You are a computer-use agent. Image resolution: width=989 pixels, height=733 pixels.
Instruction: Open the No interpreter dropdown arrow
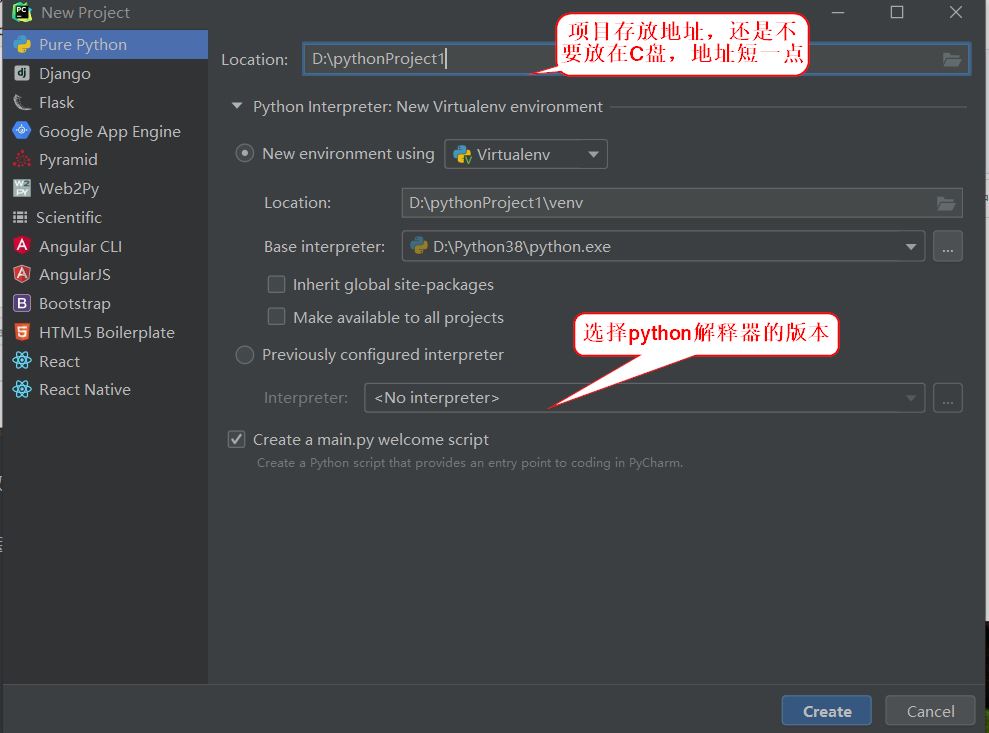[911, 398]
